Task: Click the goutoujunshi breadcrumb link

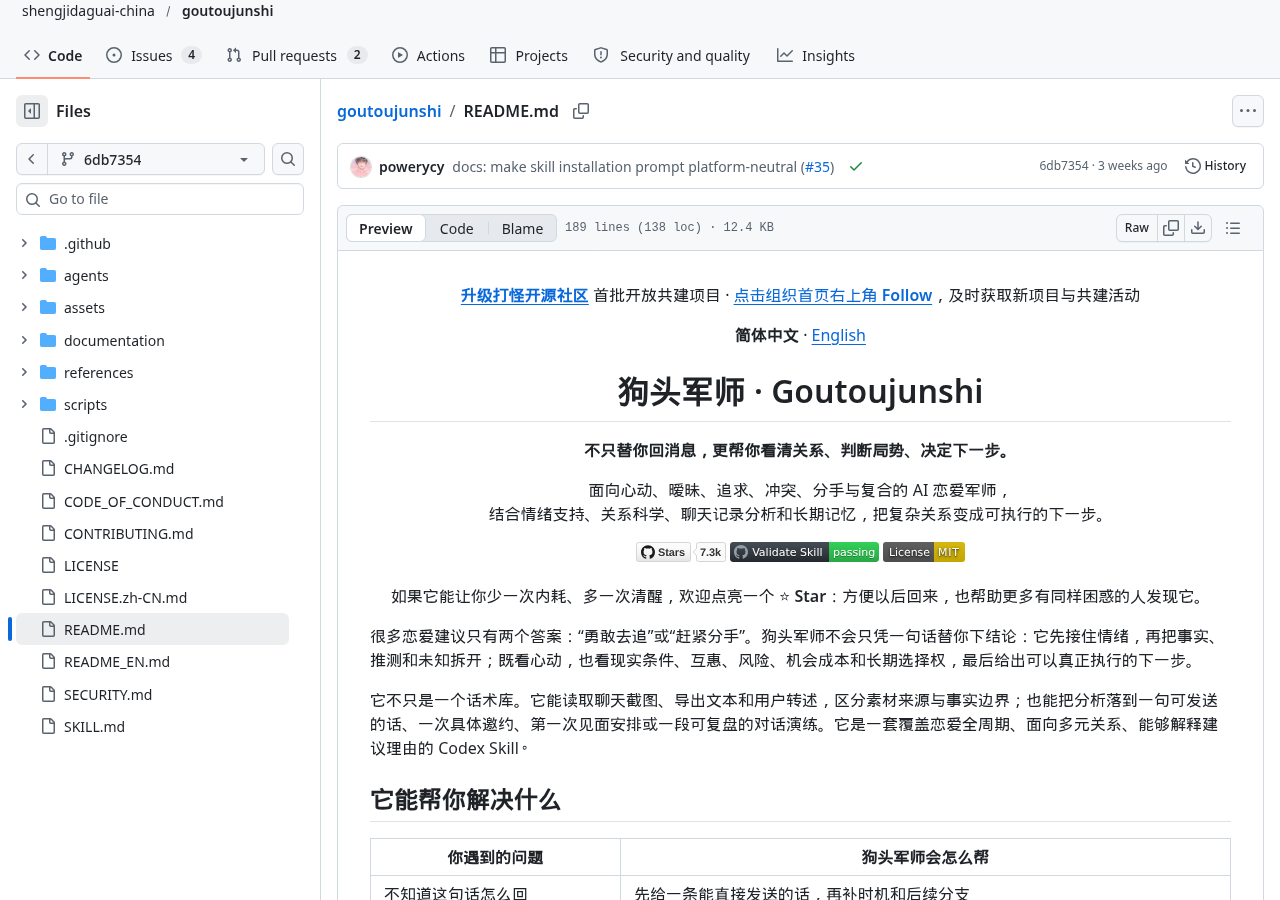Action: click(389, 111)
